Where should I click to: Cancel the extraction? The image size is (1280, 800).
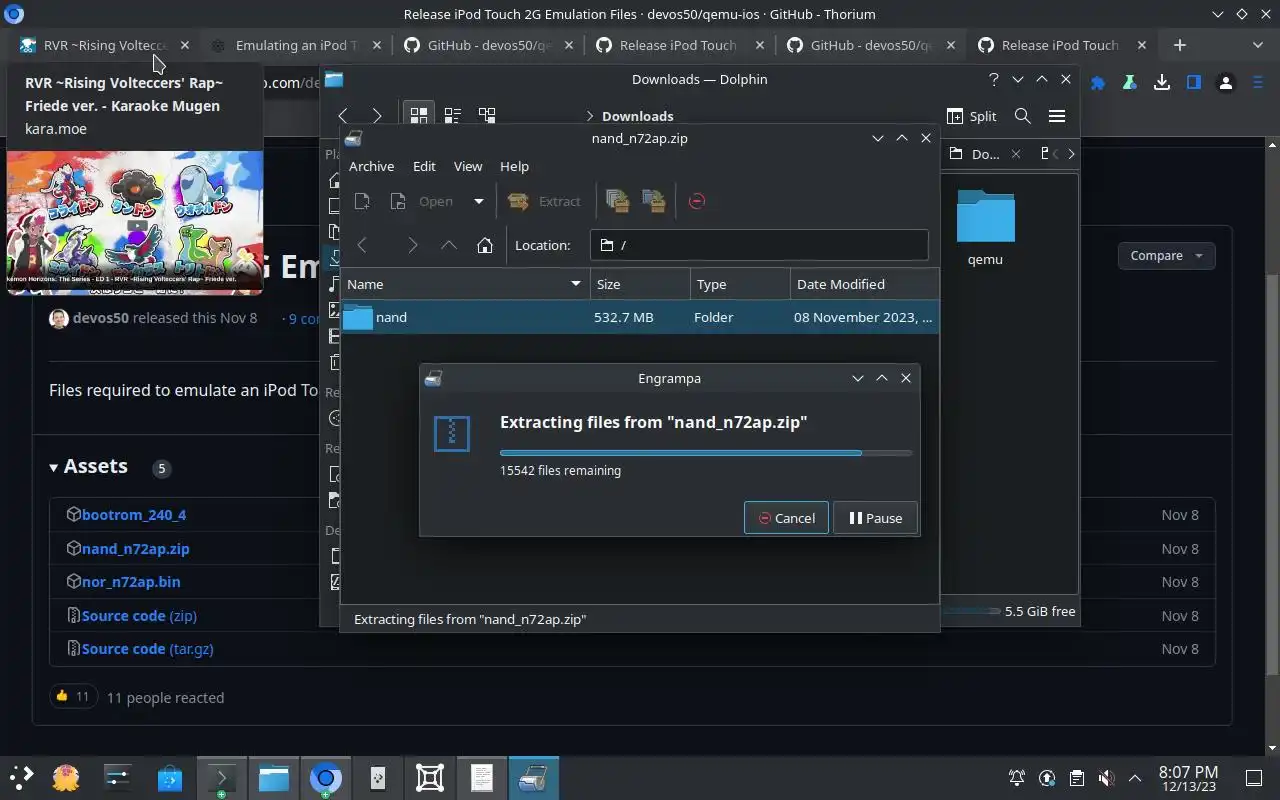(786, 518)
